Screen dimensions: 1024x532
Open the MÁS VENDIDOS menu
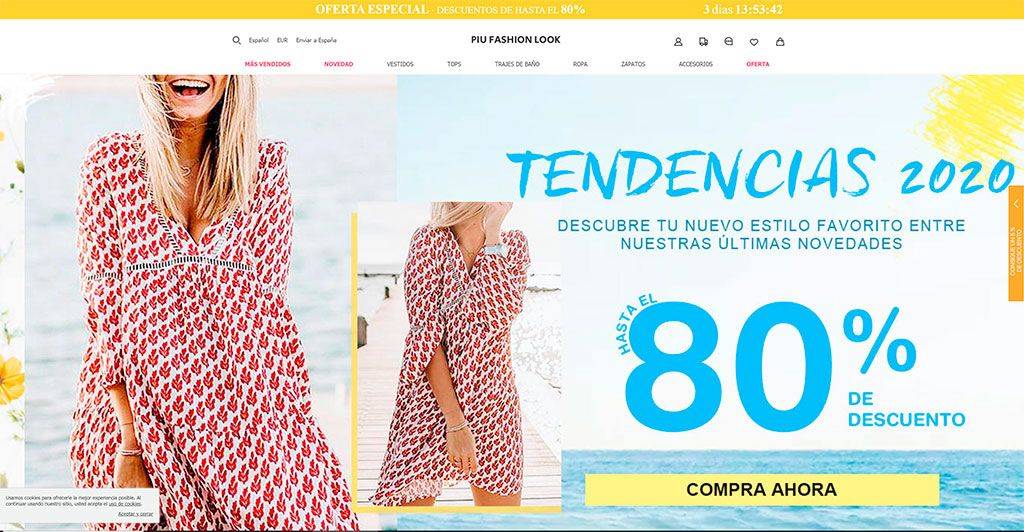pyautogui.click(x=268, y=64)
